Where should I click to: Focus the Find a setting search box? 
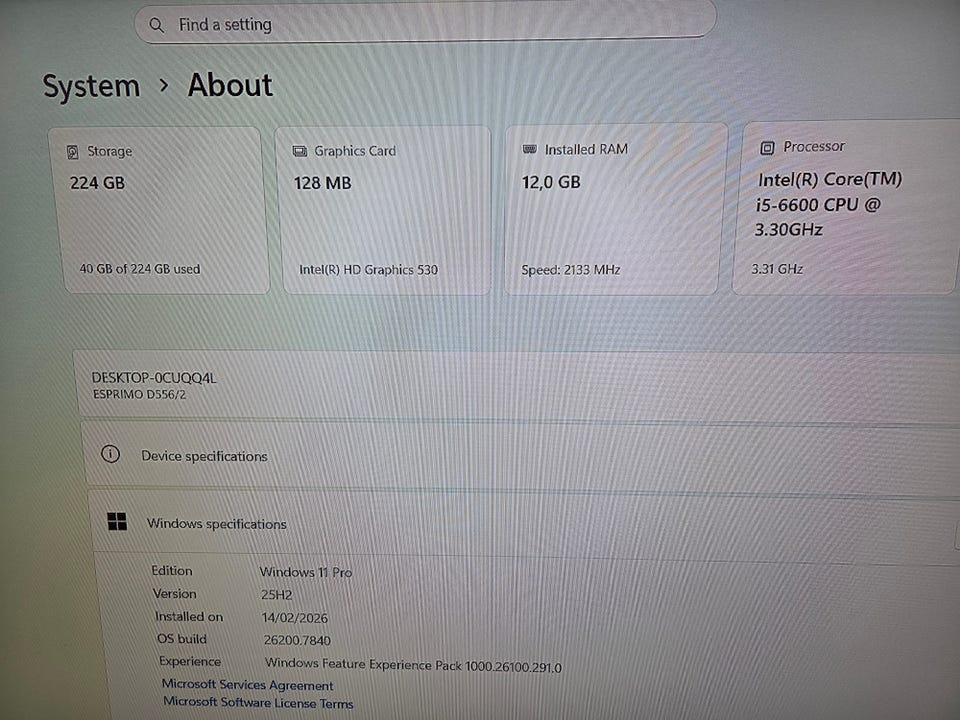[425, 23]
